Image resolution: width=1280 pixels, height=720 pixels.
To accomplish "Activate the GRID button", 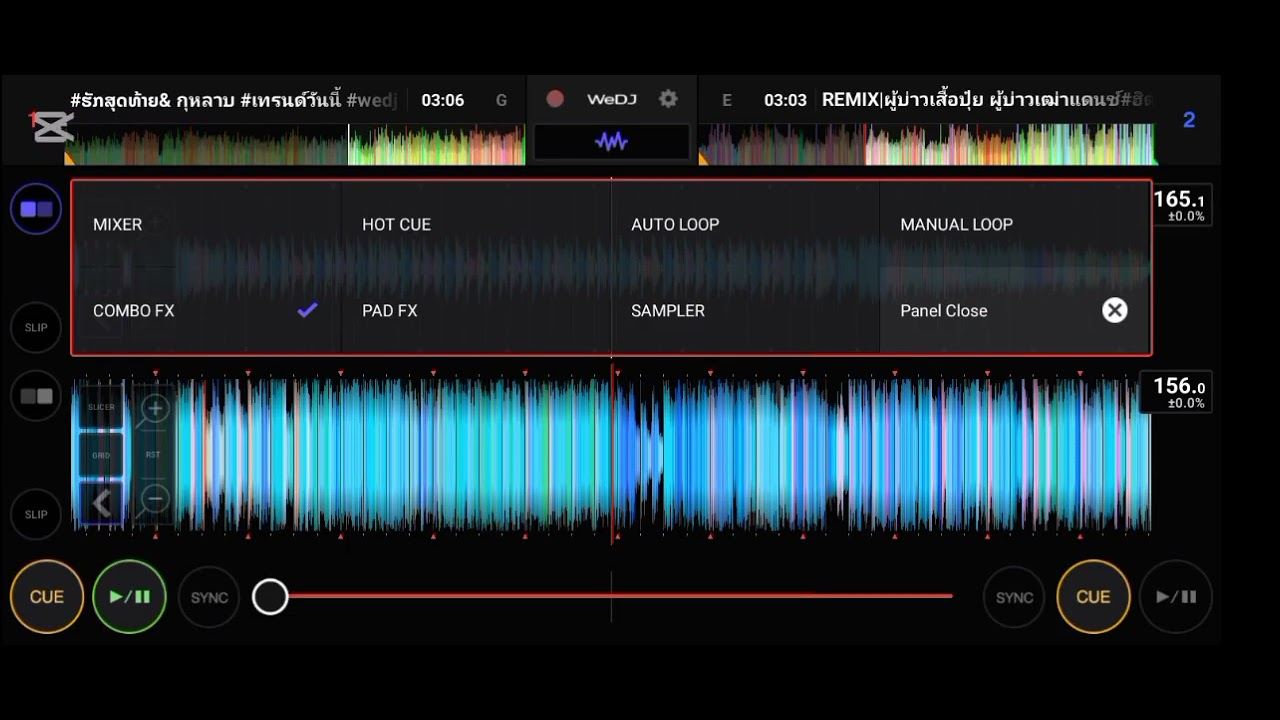I will pos(101,455).
